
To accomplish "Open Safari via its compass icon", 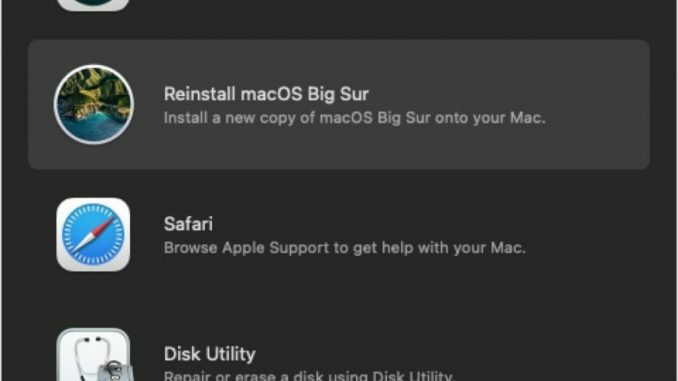I will tap(93, 235).
